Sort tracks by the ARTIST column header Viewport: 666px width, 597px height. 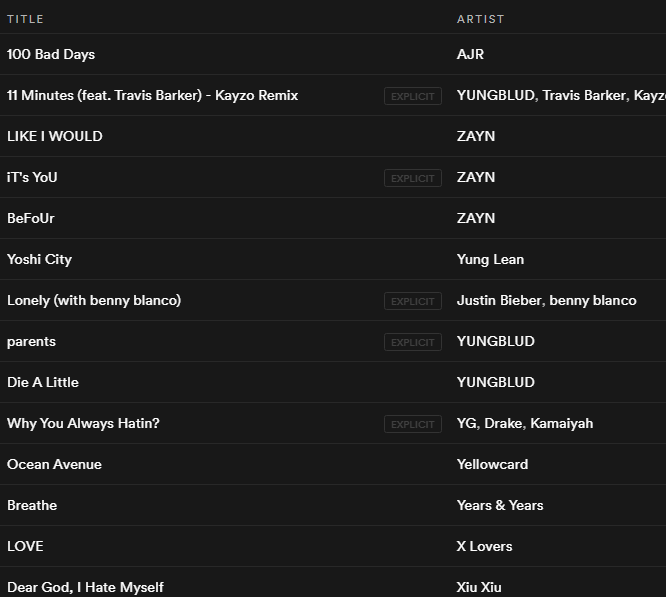[x=480, y=19]
